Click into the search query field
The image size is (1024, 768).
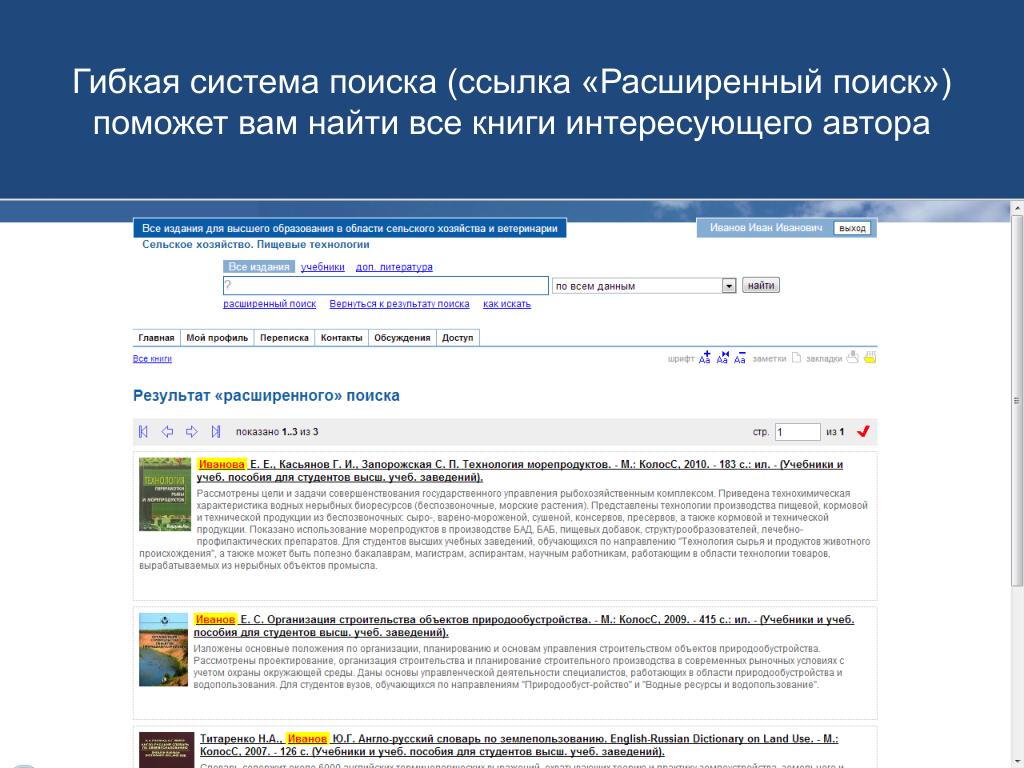point(385,285)
